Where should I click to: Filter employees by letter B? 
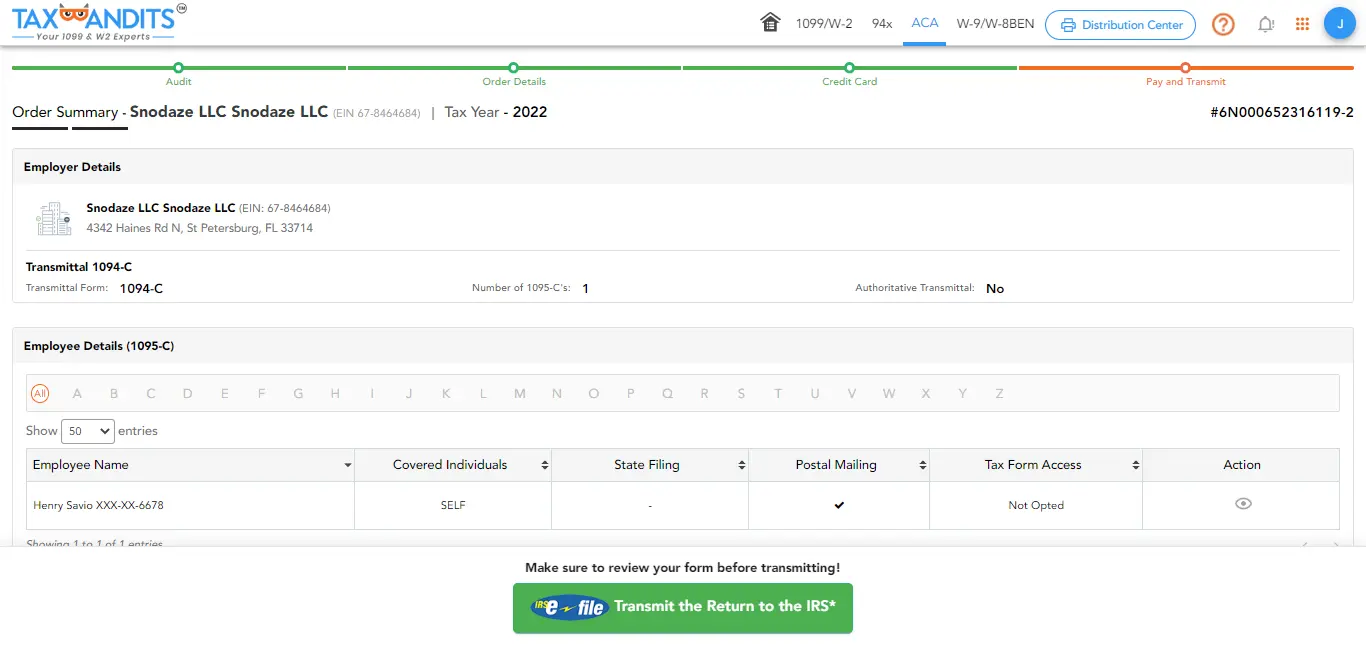(x=114, y=394)
